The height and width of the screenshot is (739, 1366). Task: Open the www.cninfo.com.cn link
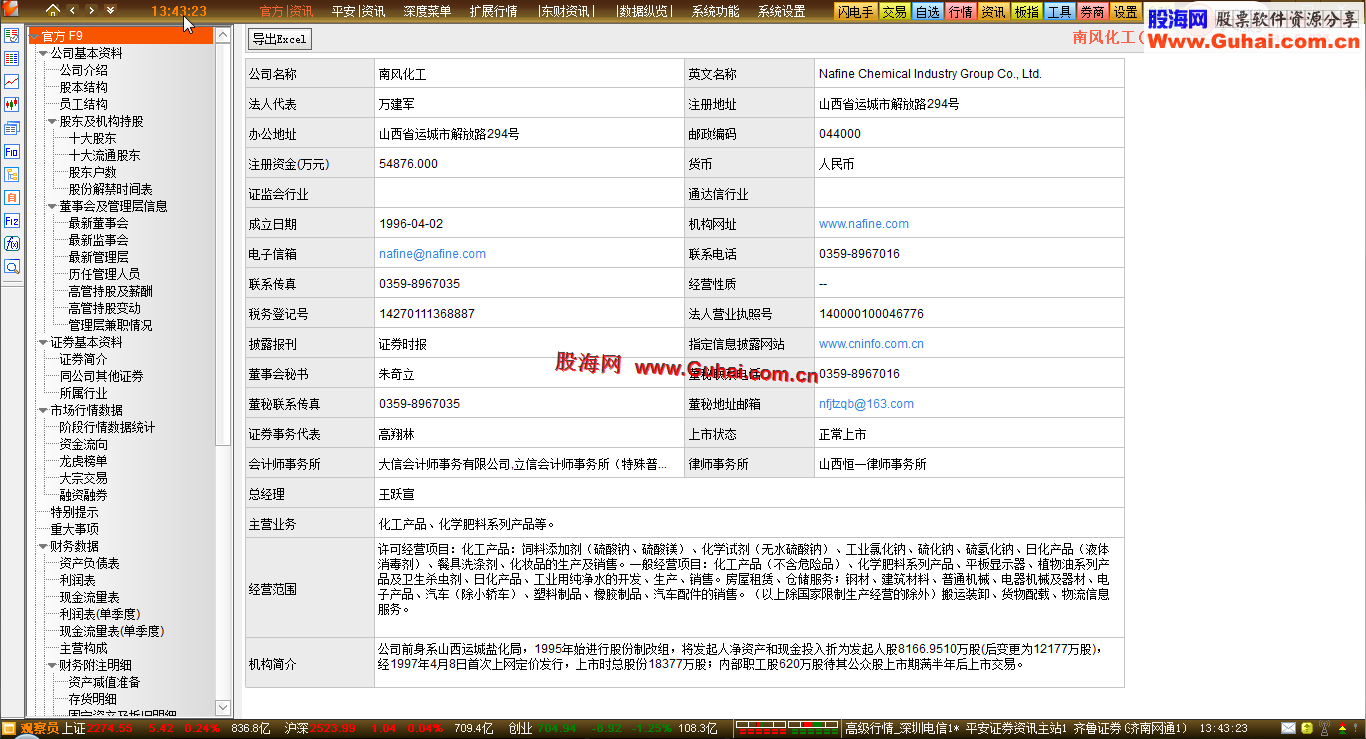coord(871,344)
